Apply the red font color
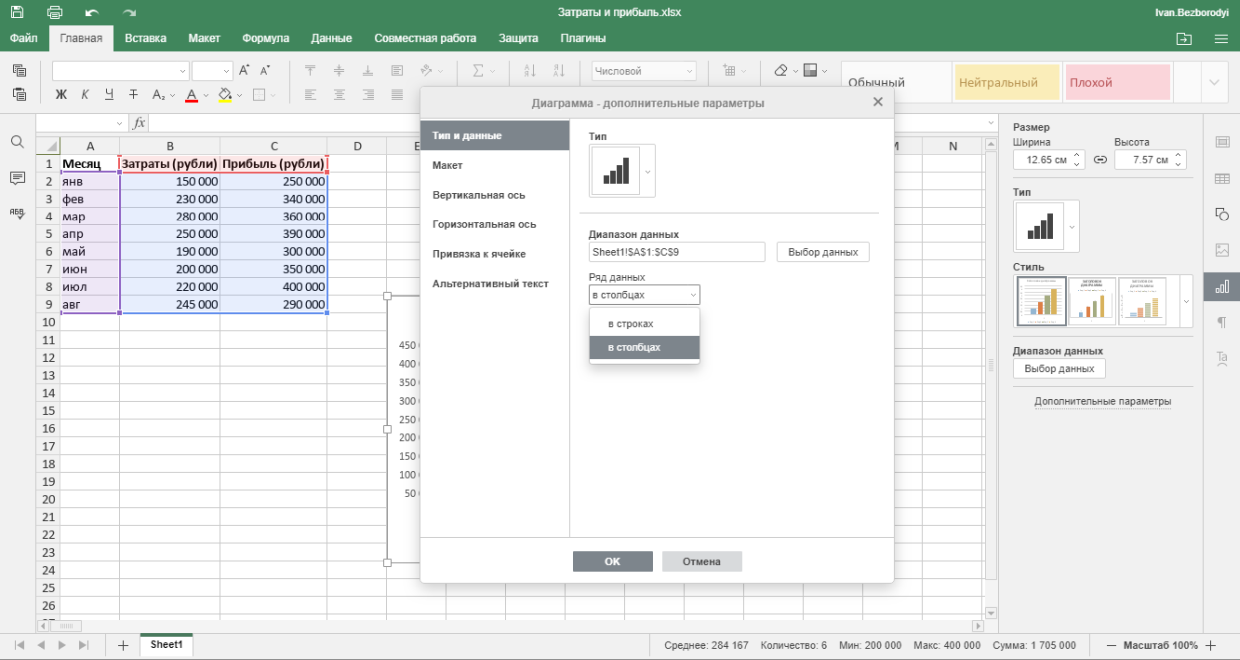The width and height of the screenshot is (1240, 660). [191, 95]
